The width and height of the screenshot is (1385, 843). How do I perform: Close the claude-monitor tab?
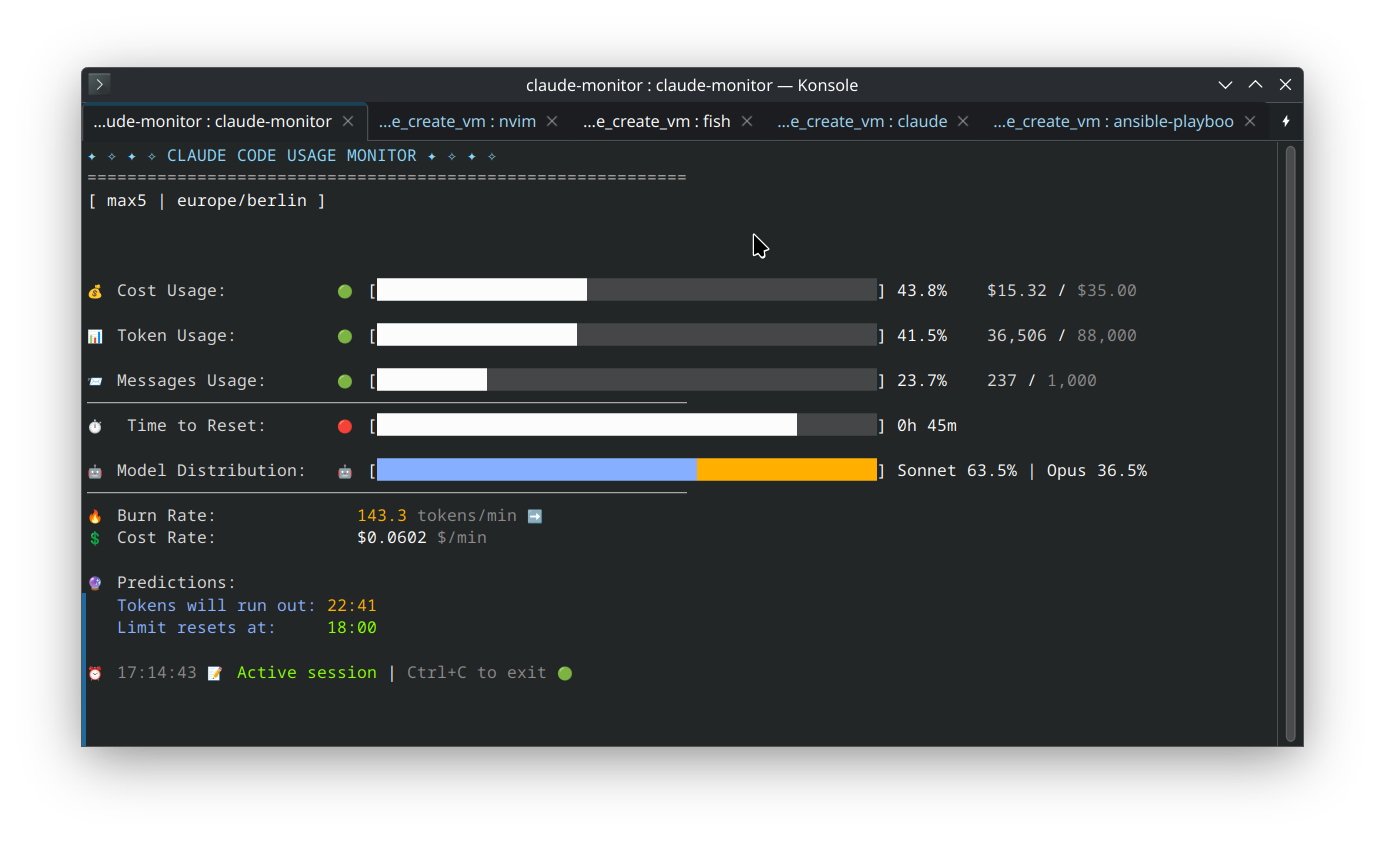click(348, 121)
